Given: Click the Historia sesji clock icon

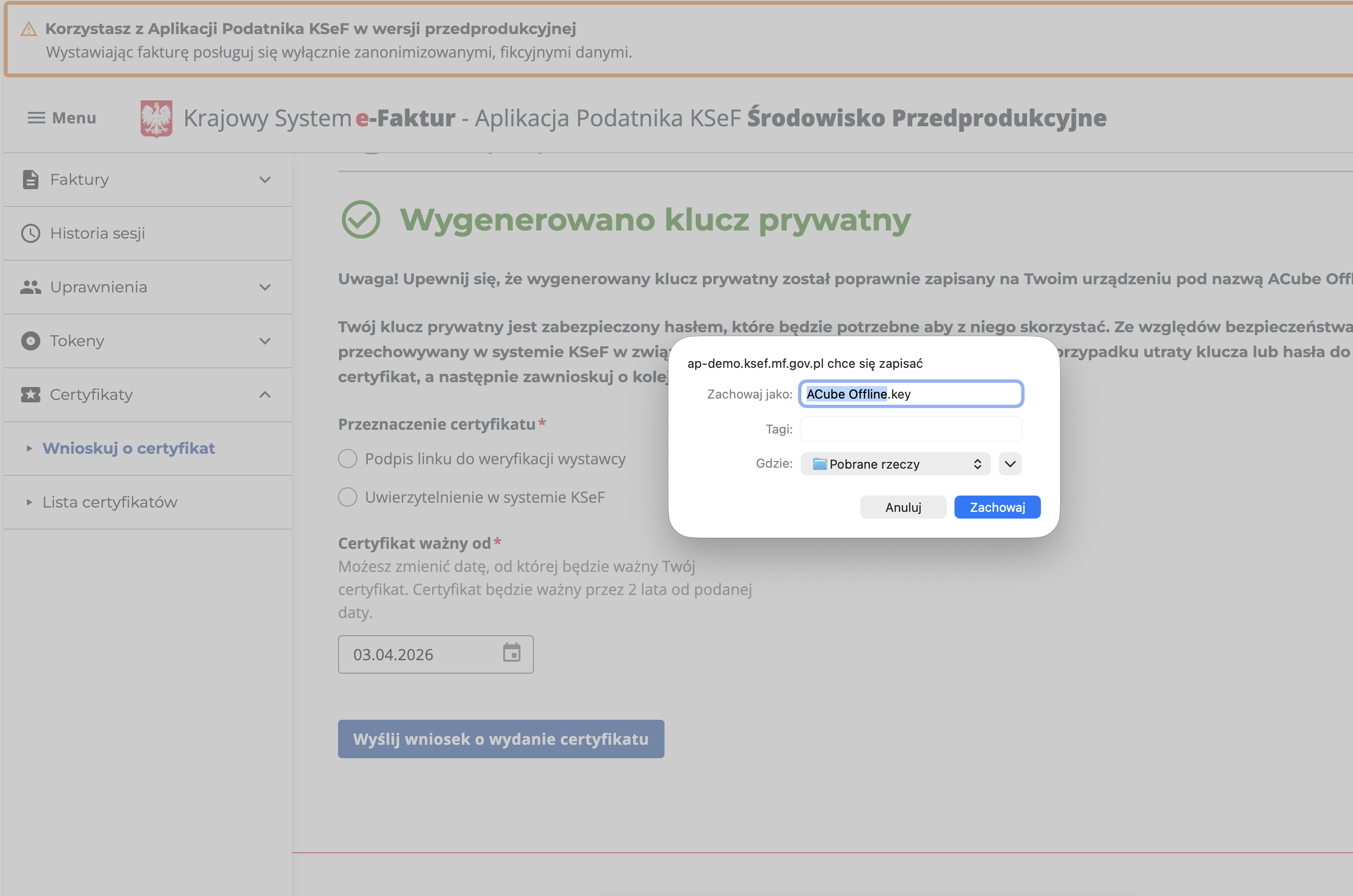Looking at the screenshot, I should 30,233.
